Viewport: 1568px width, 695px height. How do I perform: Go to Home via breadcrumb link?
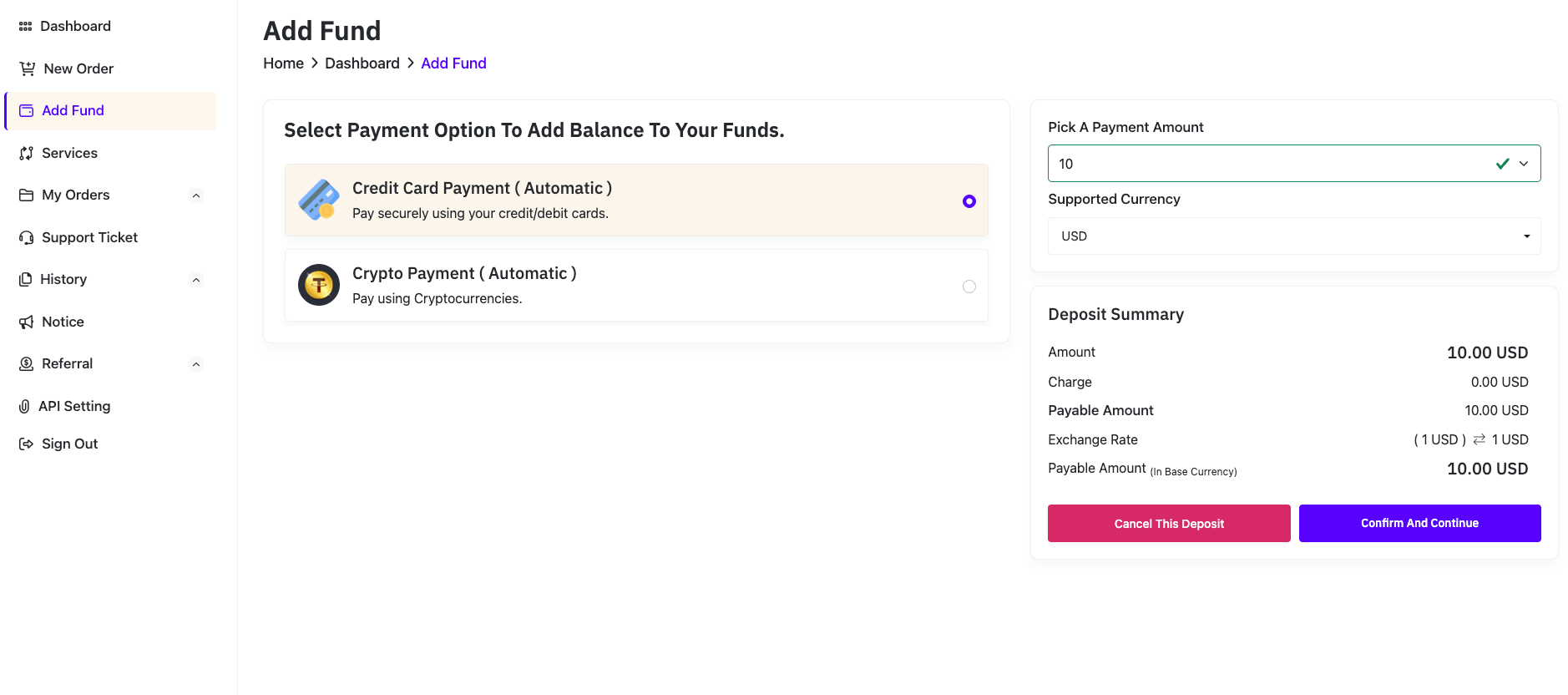pyautogui.click(x=283, y=63)
